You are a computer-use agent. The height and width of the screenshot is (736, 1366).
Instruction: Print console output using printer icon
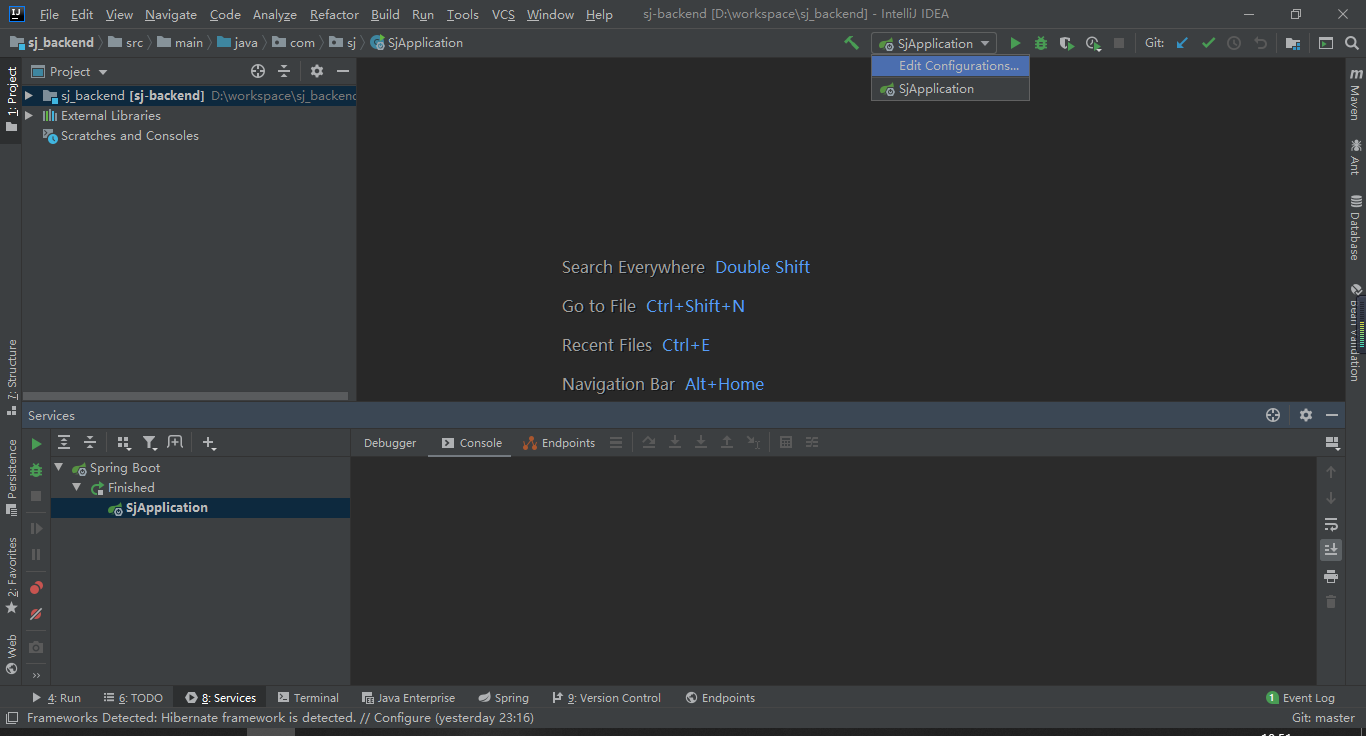(x=1330, y=576)
